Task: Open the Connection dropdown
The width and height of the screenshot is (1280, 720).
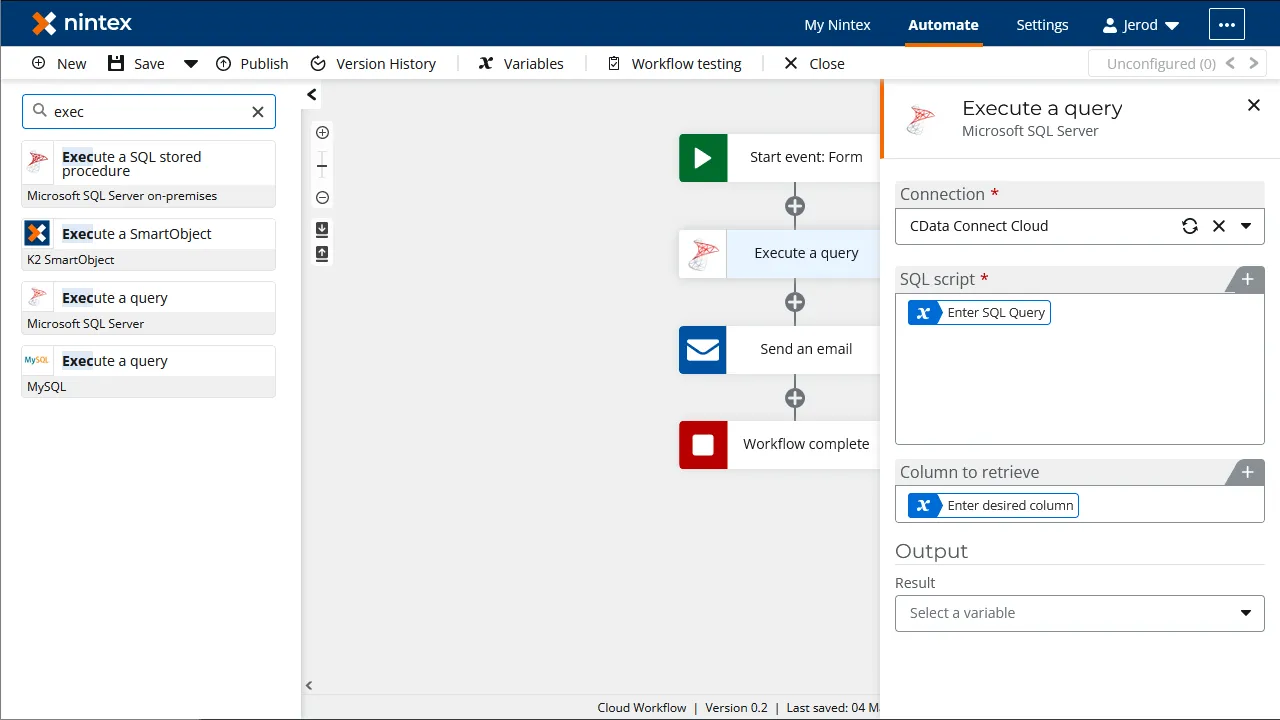Action: pyautogui.click(x=1246, y=226)
